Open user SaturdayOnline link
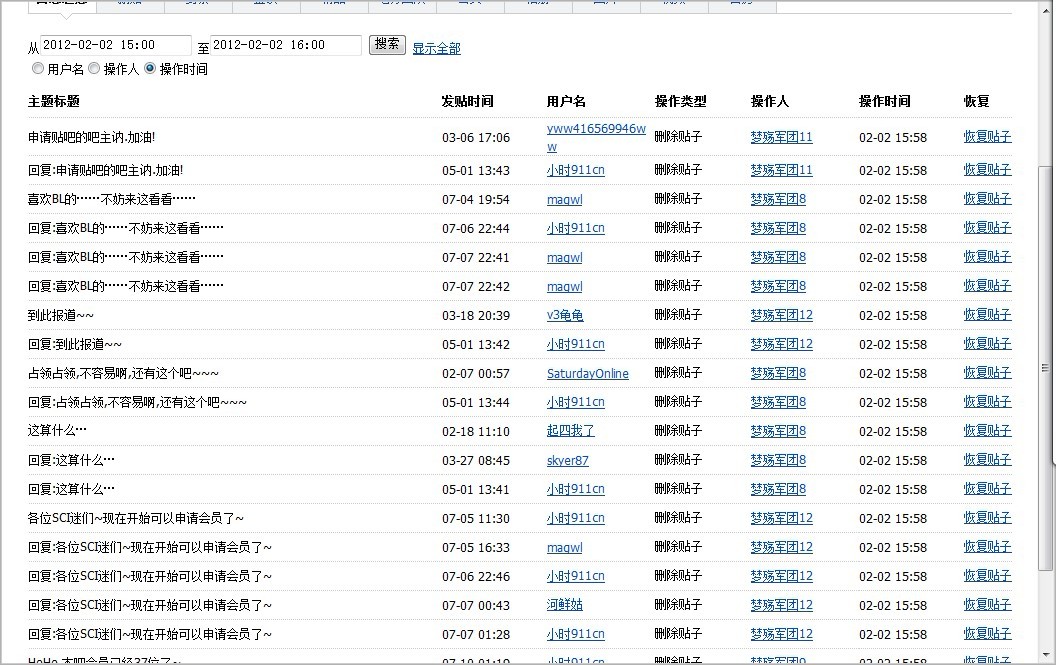This screenshot has width=1056, height=665. [587, 373]
